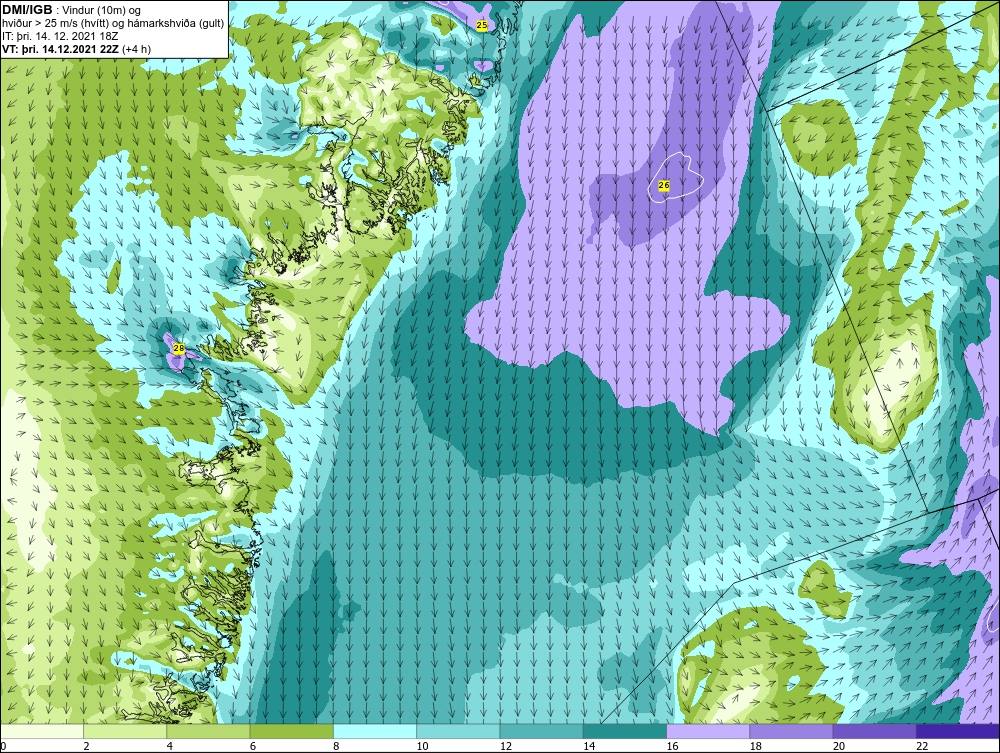Select the 6–8 m/s olive green swatch
Viewport: 1000px width, 753px height.
click(291, 731)
